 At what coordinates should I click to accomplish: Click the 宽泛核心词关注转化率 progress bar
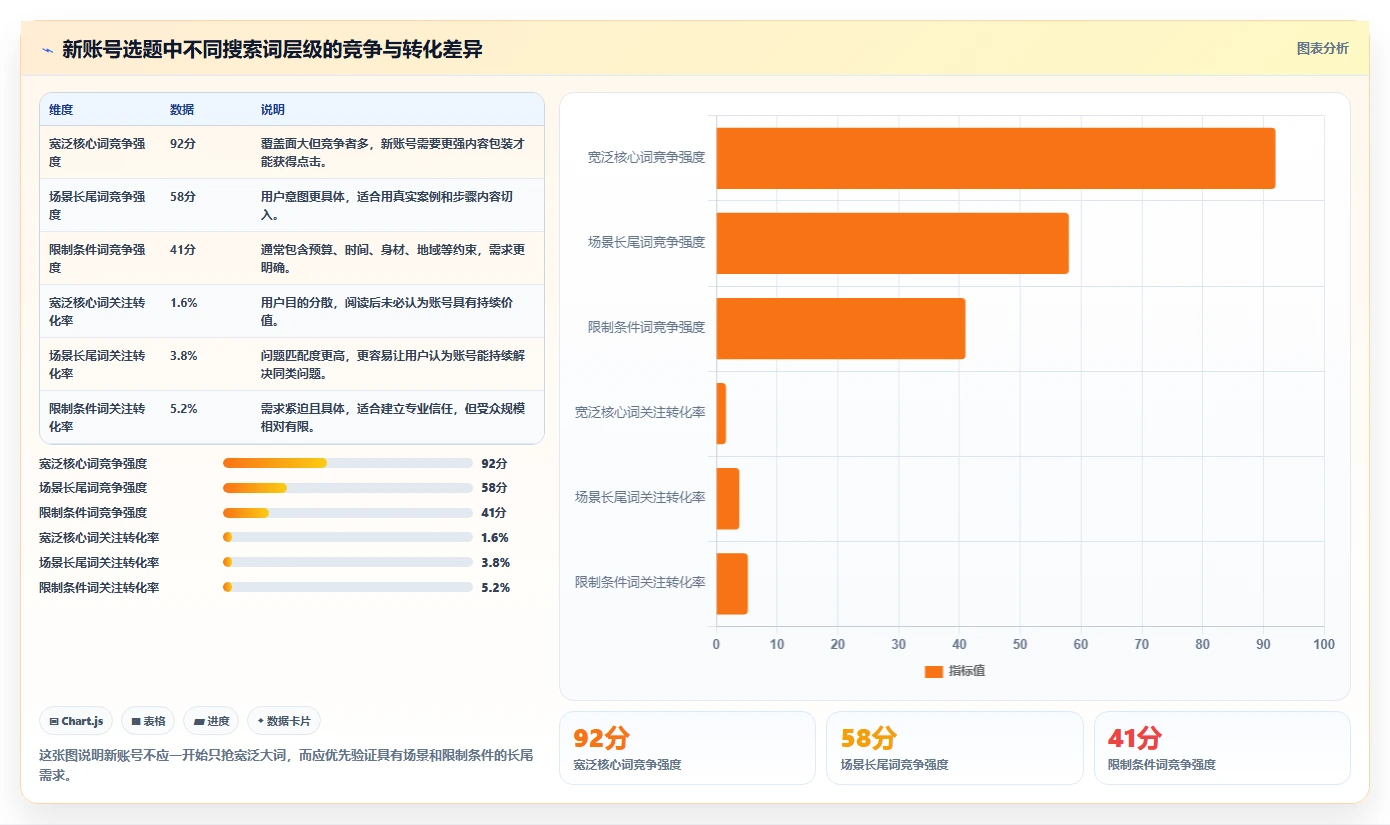348,537
